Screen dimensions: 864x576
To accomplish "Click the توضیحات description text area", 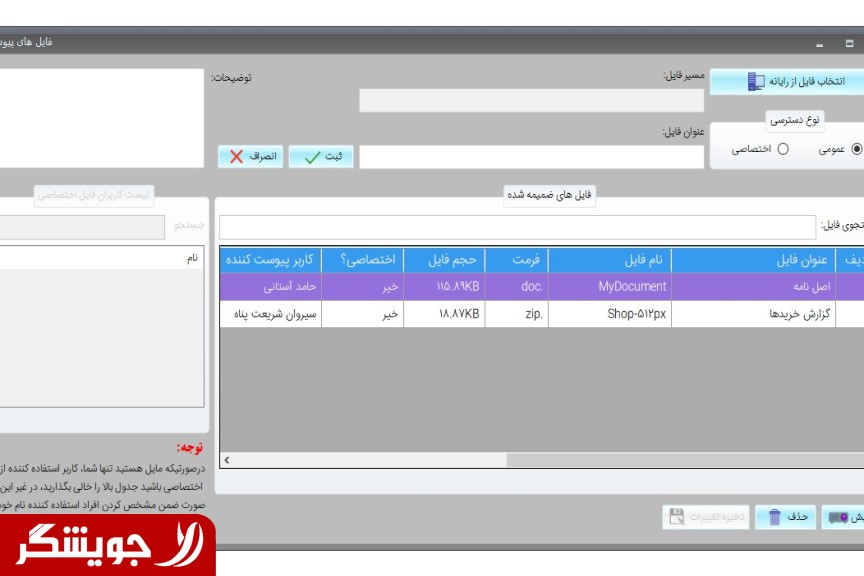I will tap(102, 118).
